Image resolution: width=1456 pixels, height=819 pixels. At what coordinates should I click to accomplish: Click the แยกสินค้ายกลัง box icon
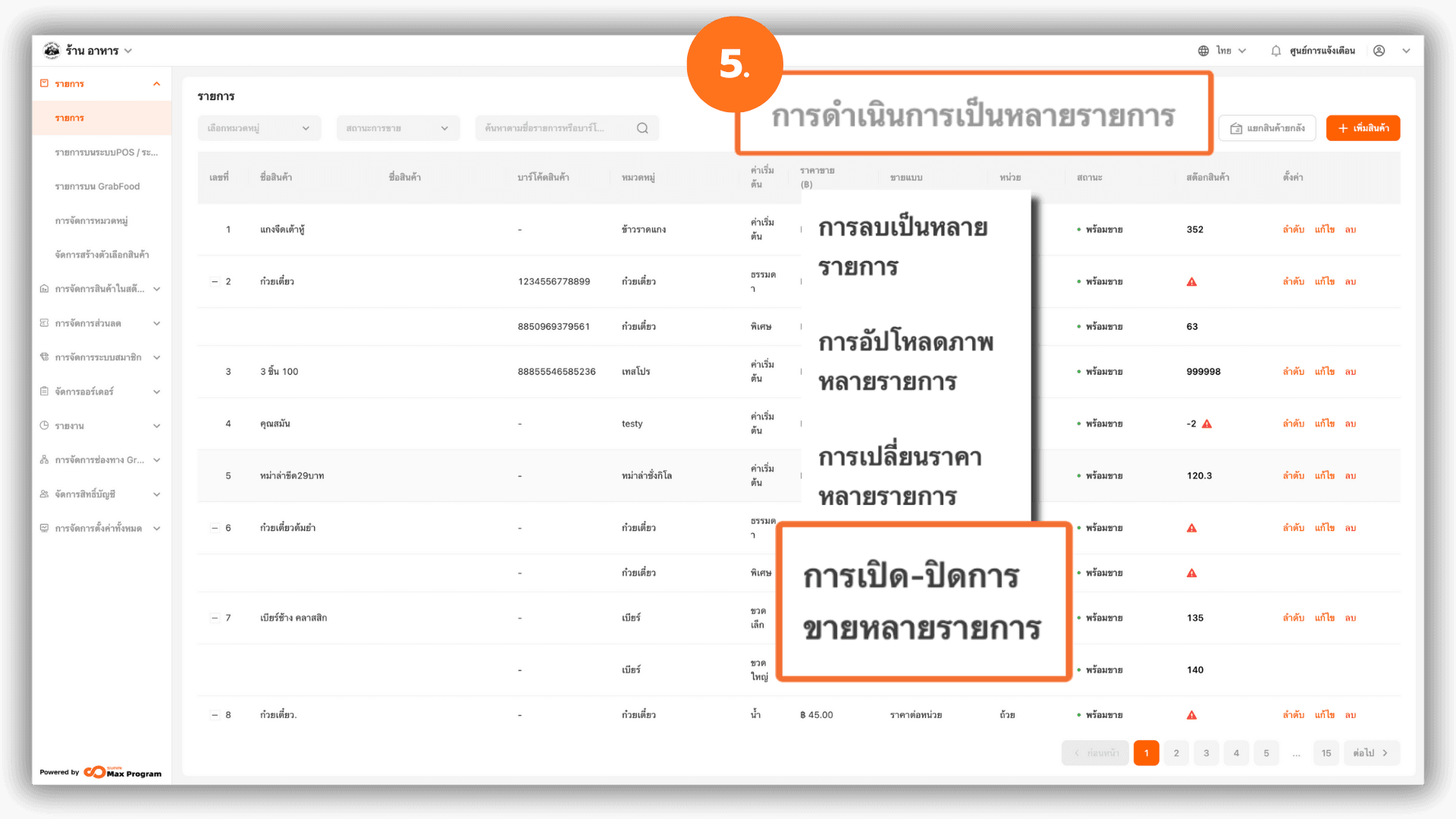[1236, 128]
